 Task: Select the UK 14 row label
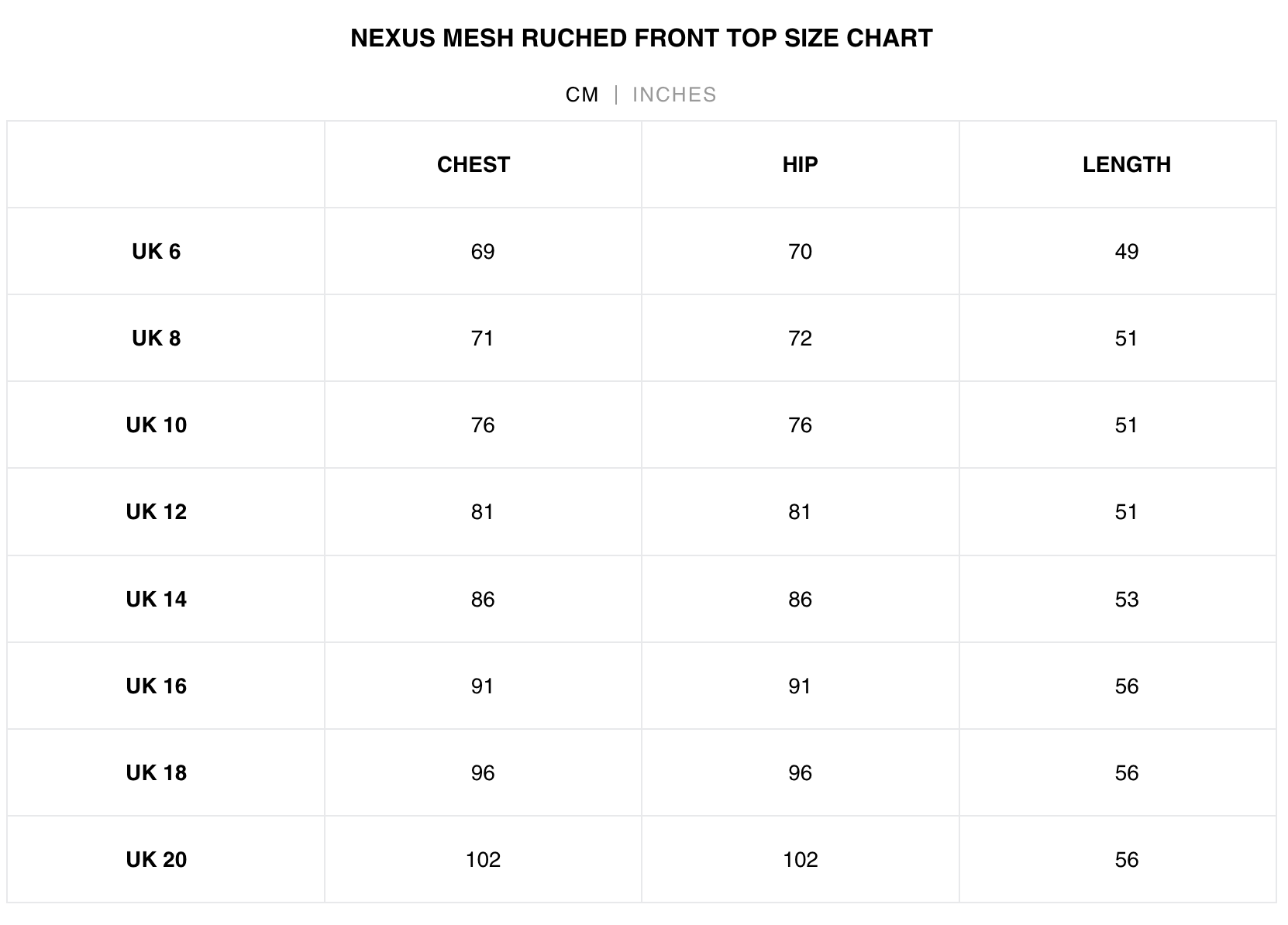[x=156, y=599]
